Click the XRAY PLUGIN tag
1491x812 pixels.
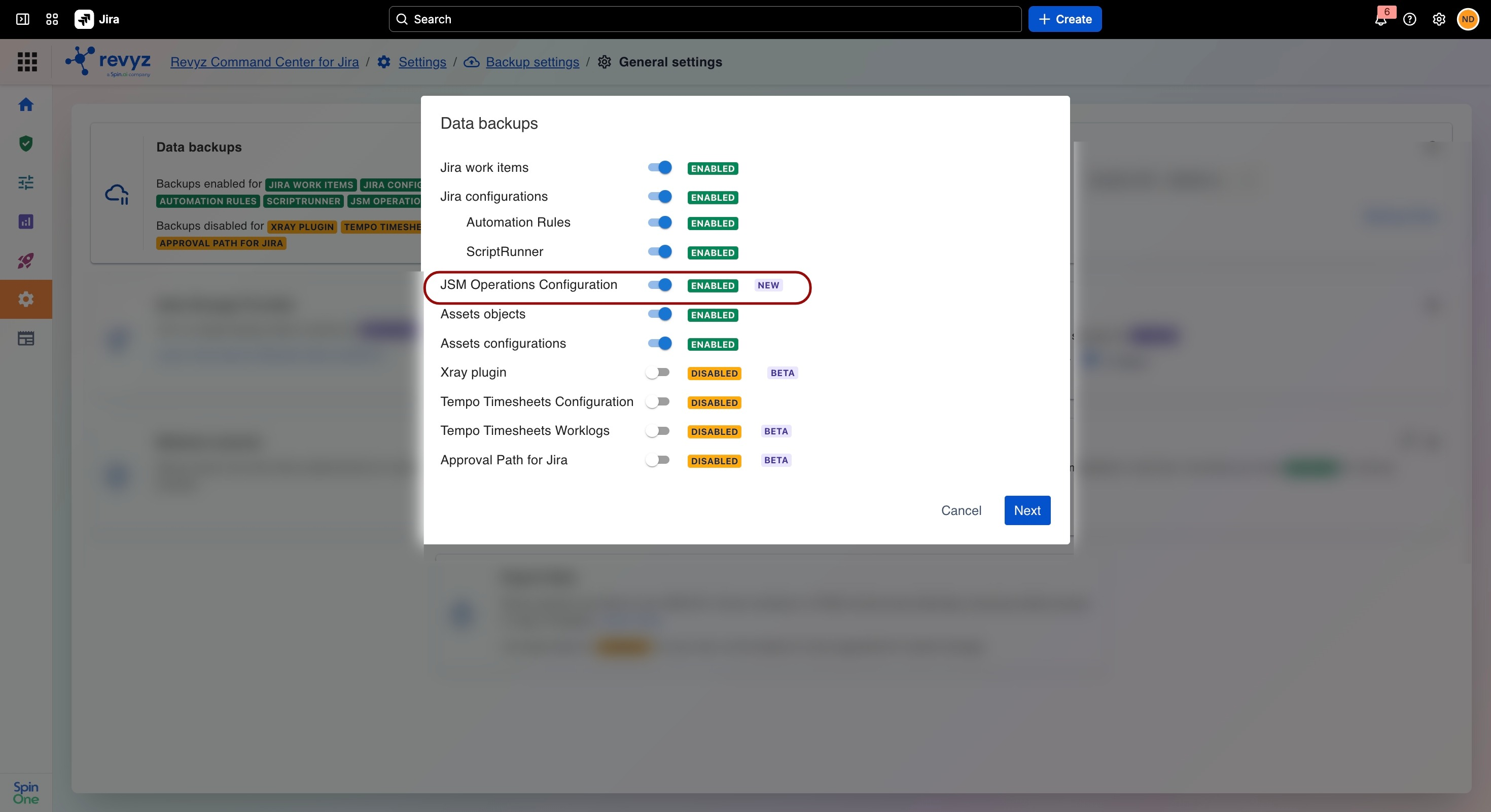302,227
